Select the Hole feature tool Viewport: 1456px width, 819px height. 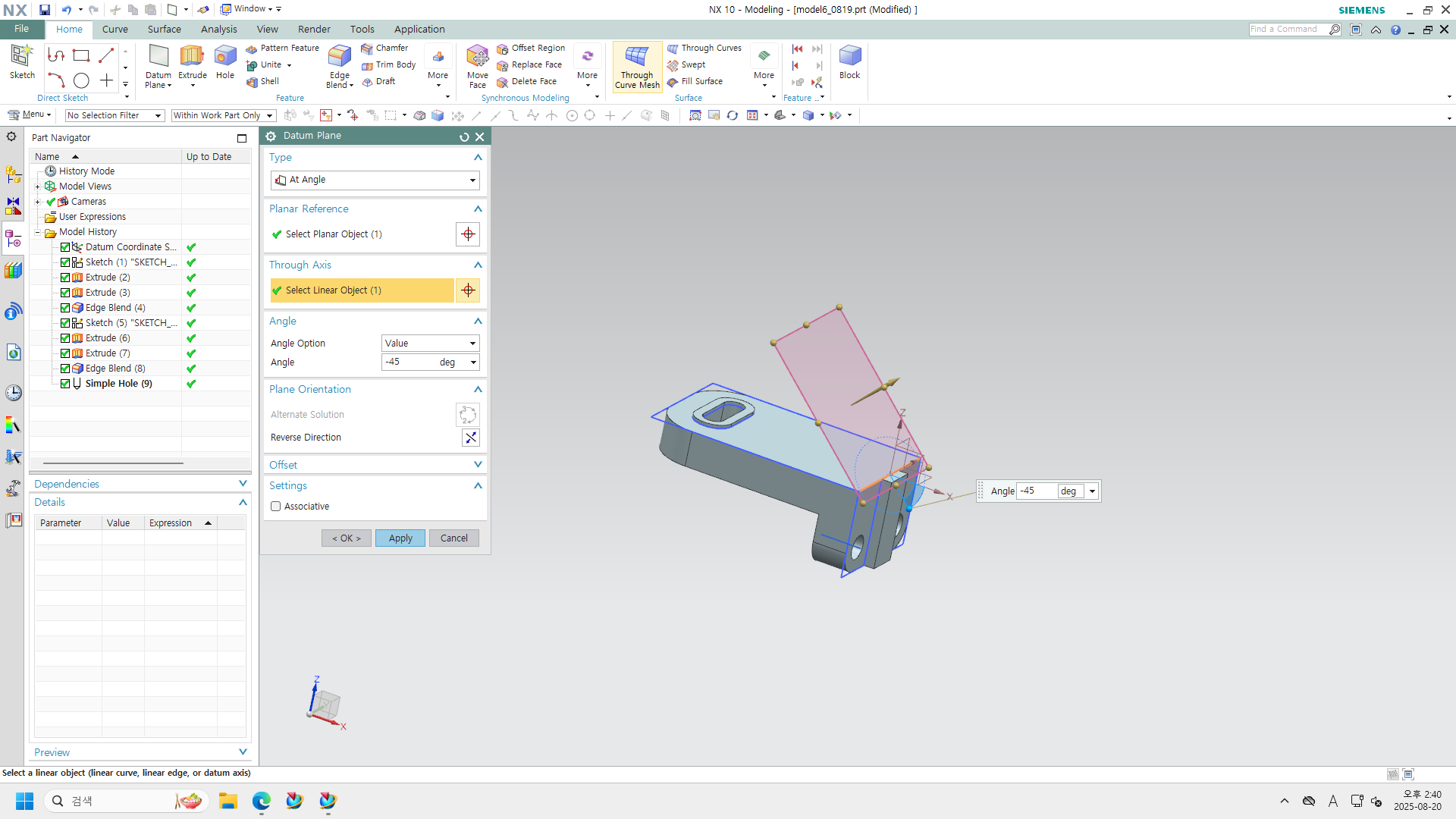pyautogui.click(x=225, y=57)
